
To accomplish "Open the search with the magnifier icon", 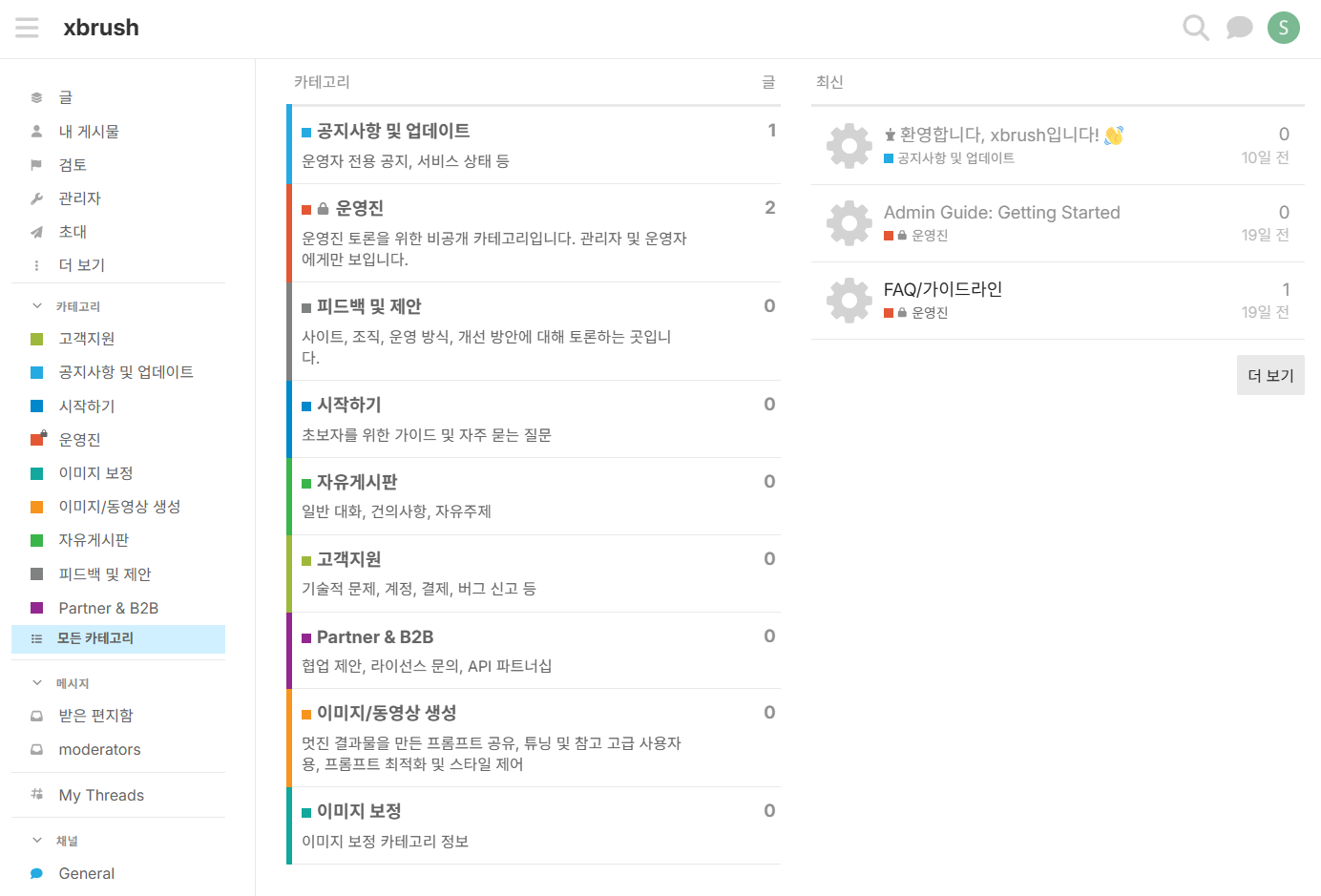I will click(x=1195, y=28).
